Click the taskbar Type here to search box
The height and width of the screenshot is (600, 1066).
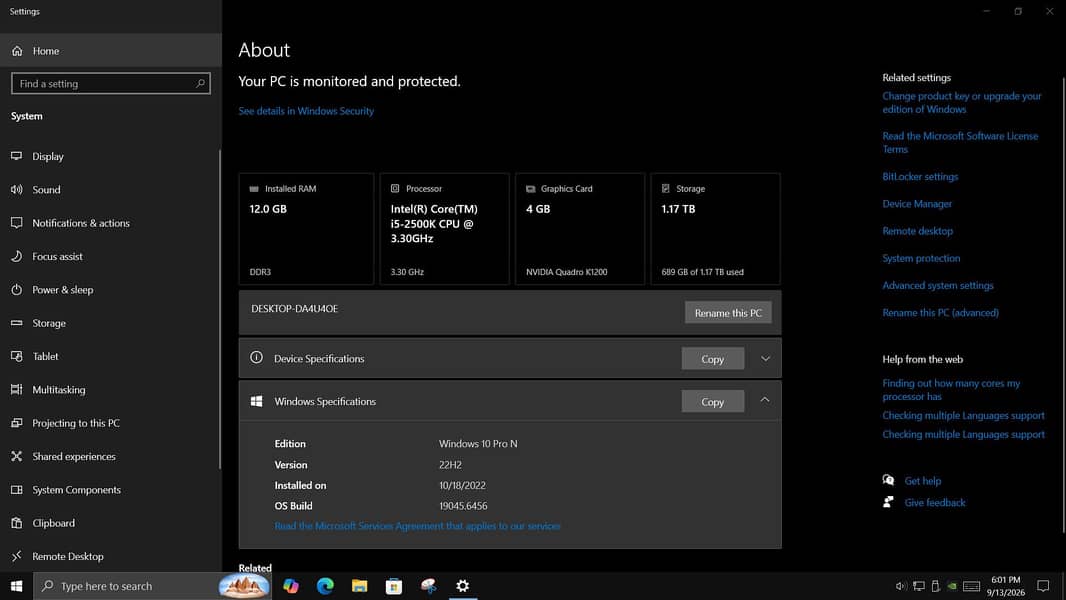tap(152, 586)
